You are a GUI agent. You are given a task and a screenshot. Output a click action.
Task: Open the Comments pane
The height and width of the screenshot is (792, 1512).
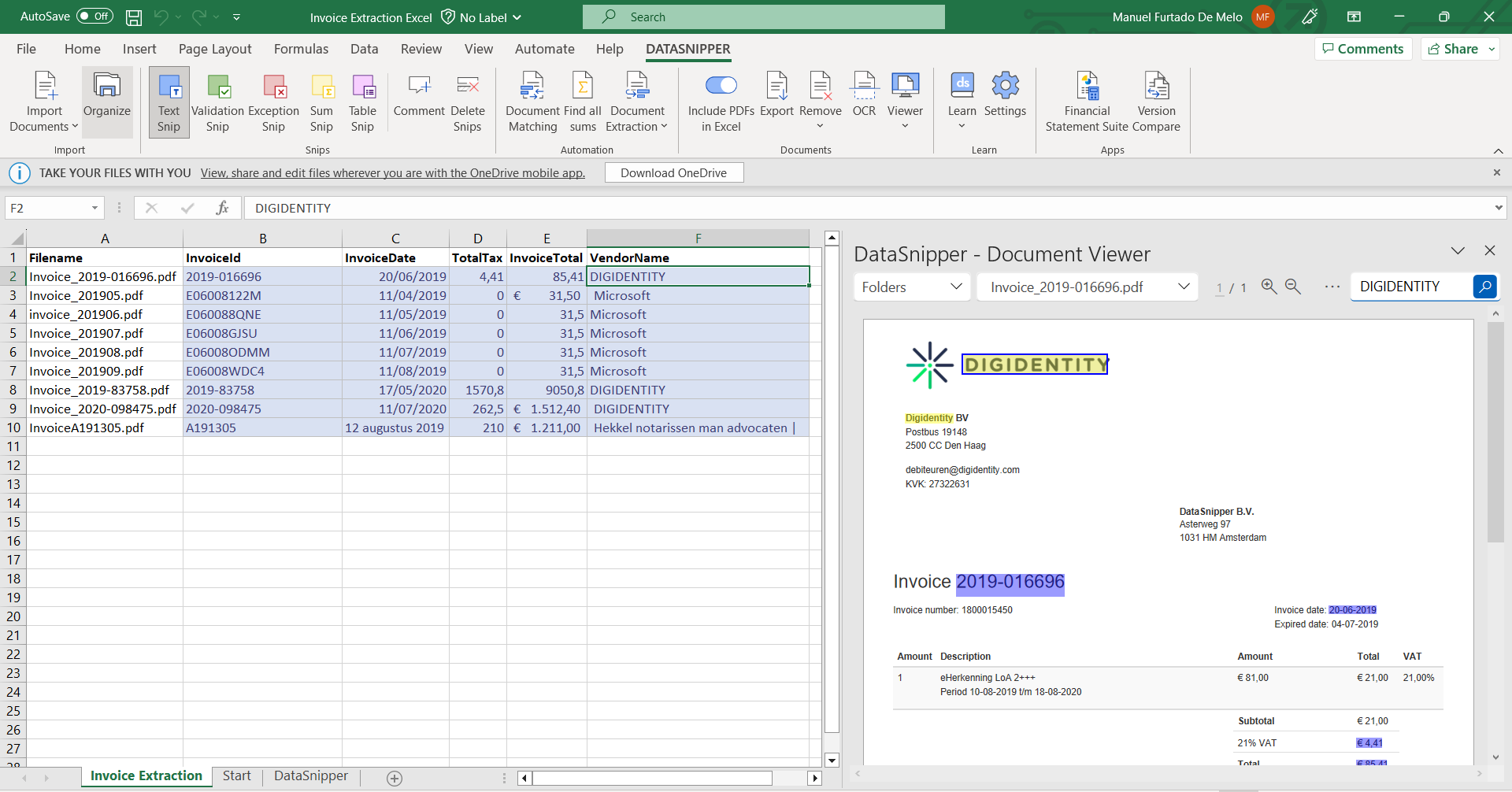(1363, 49)
